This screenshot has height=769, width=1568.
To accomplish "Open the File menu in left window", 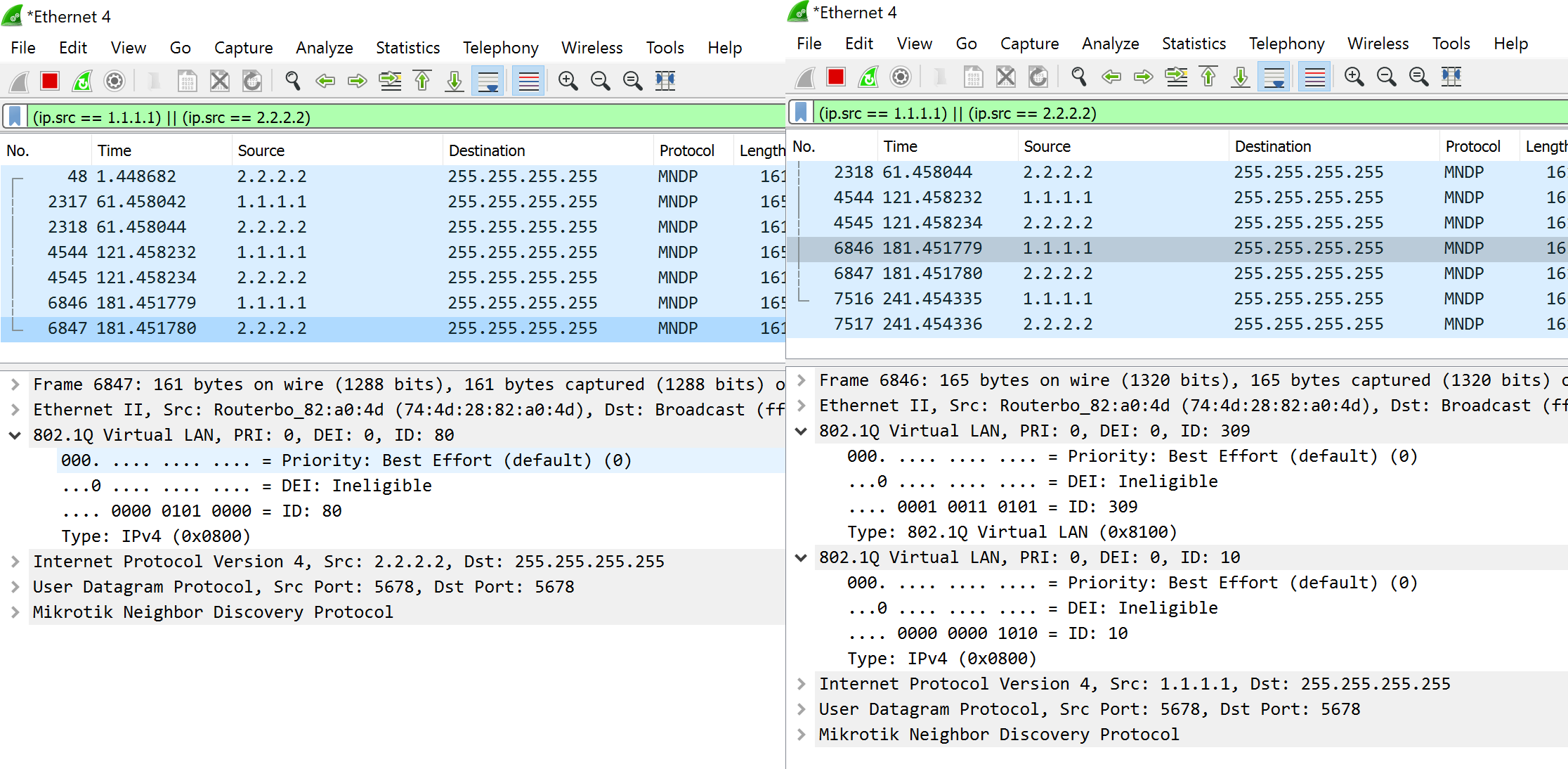I will coord(23,48).
